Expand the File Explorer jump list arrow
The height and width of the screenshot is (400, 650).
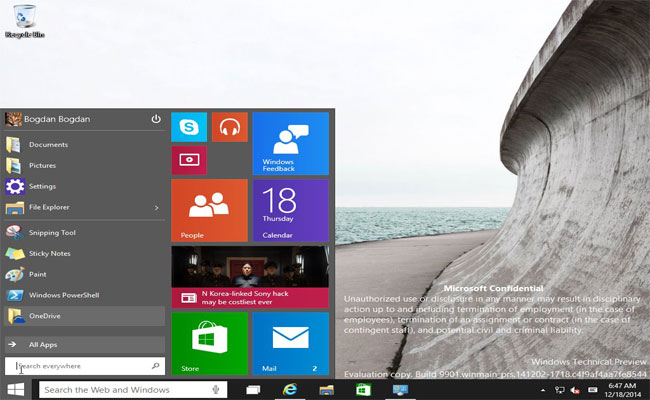tap(156, 208)
